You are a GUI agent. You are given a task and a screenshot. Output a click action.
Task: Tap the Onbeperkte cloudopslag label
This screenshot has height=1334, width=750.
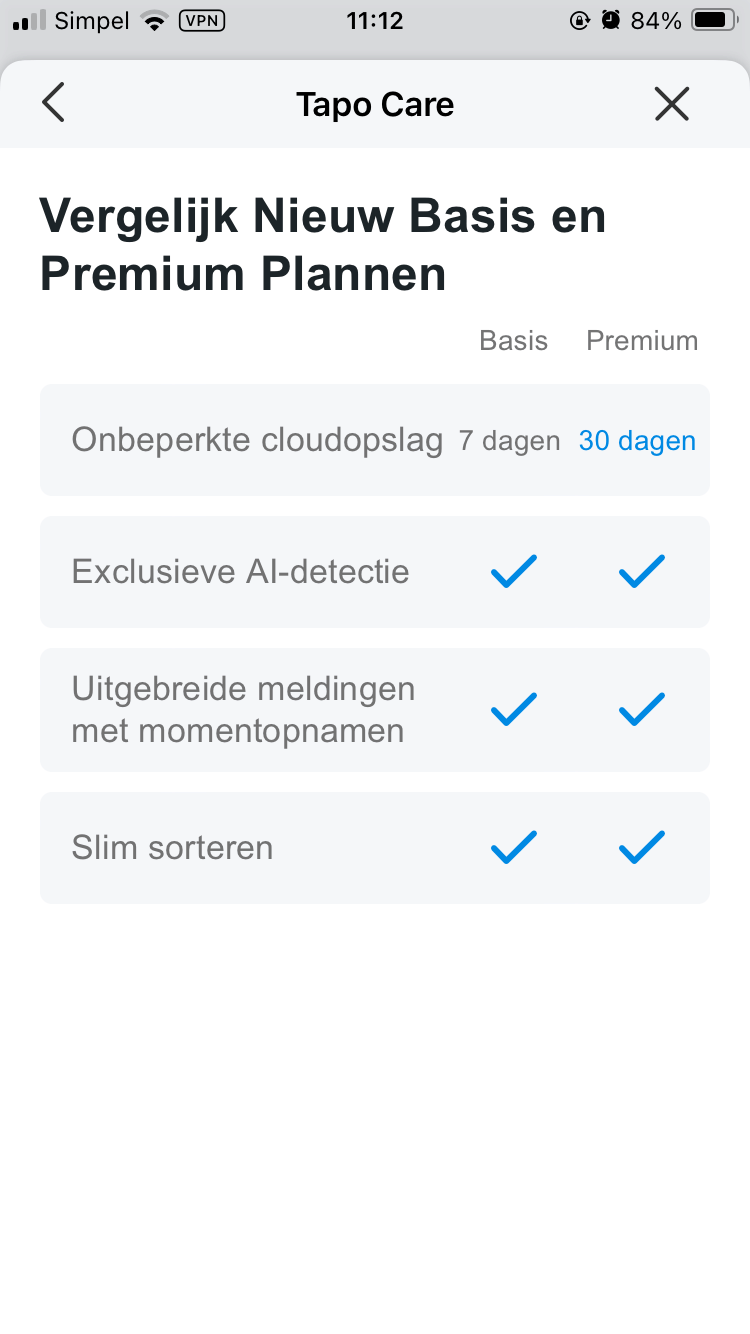coord(257,441)
